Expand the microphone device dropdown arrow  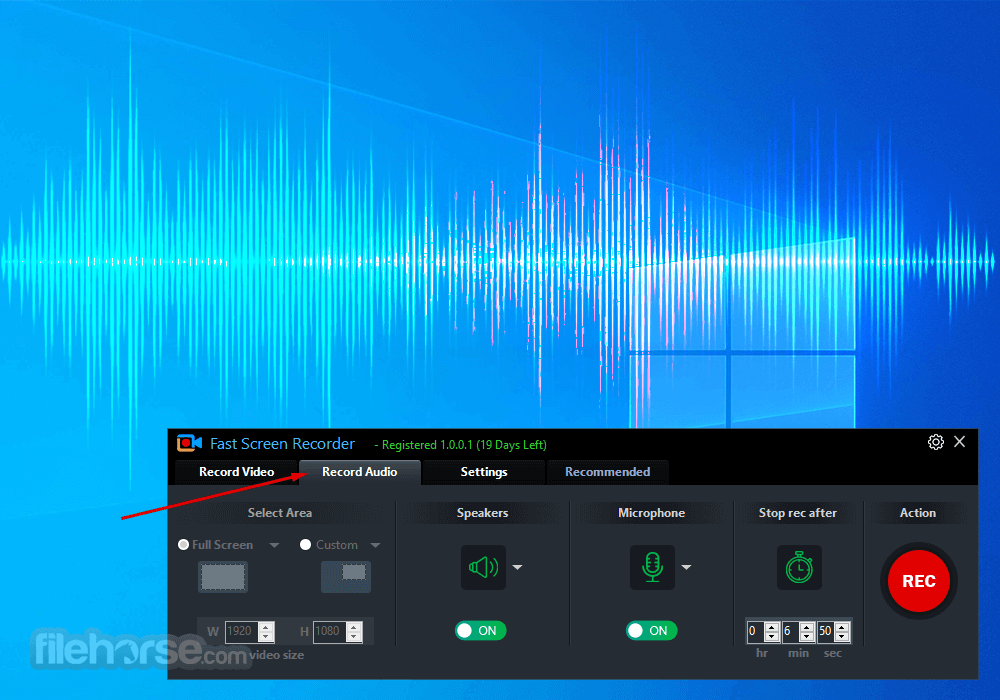pyautogui.click(x=686, y=567)
